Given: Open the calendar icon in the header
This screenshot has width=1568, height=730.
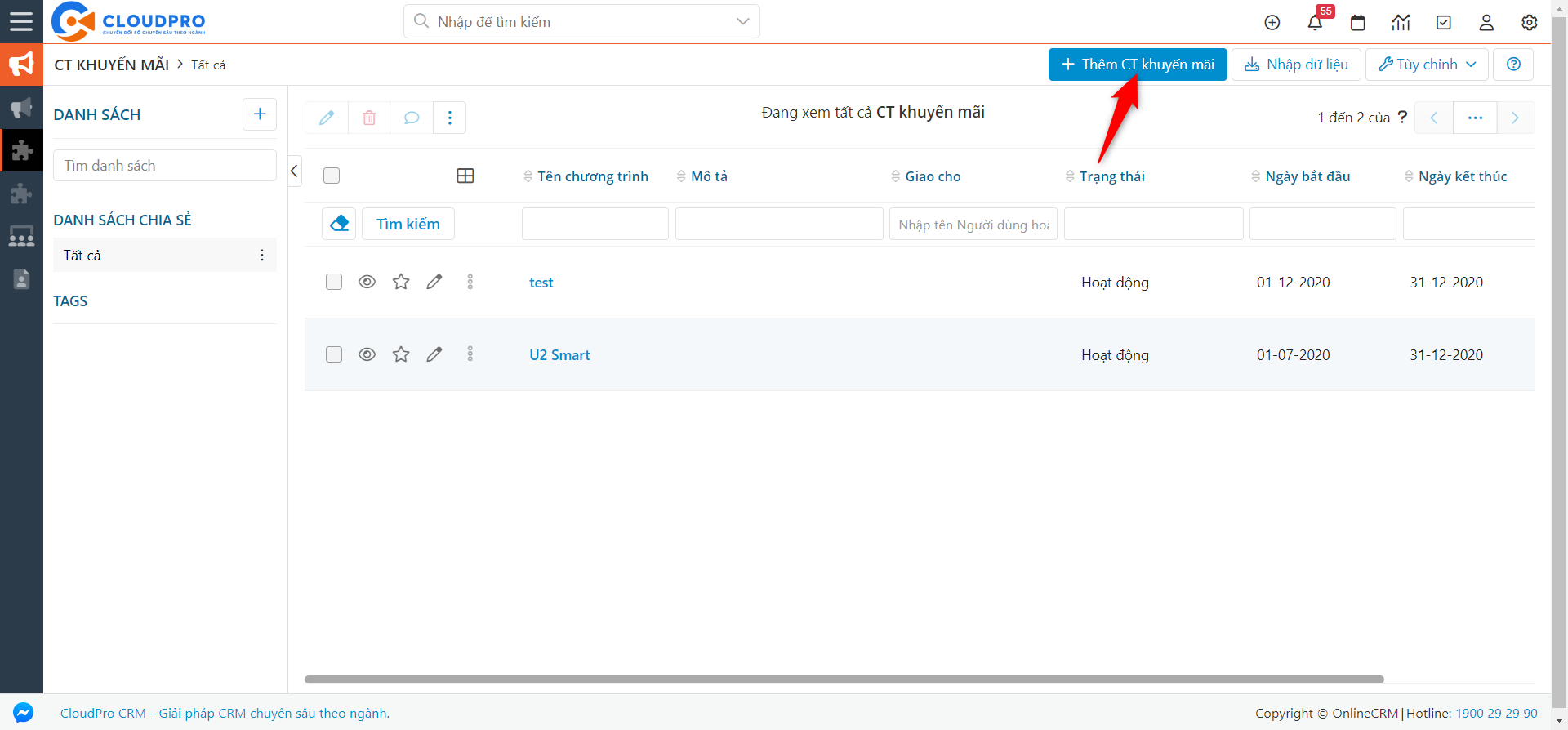Looking at the screenshot, I should point(1358,23).
